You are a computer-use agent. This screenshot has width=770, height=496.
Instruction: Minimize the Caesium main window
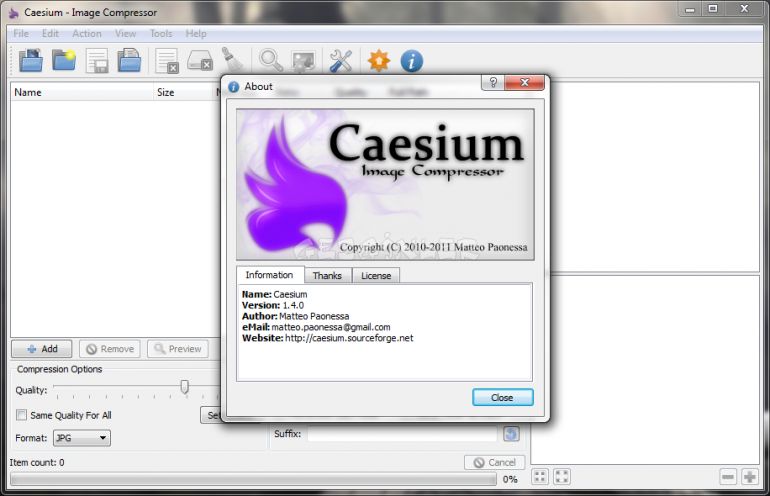690,9
